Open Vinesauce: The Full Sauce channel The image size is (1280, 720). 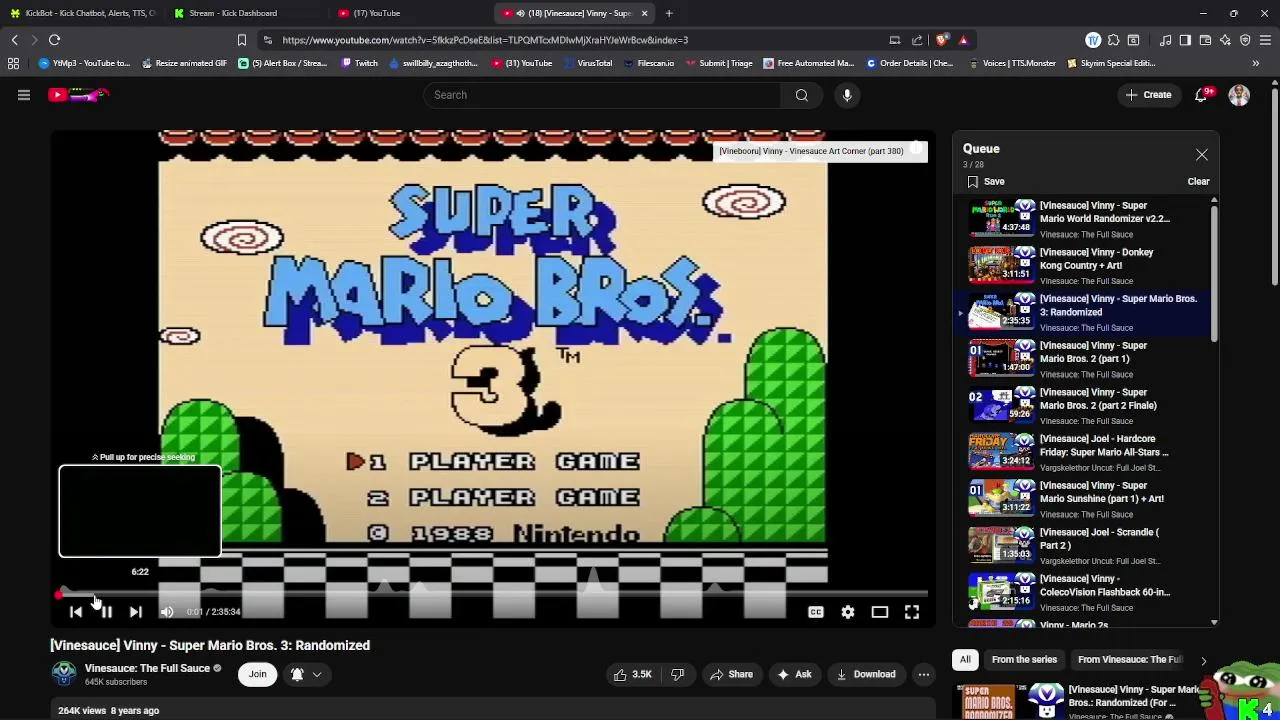147,668
